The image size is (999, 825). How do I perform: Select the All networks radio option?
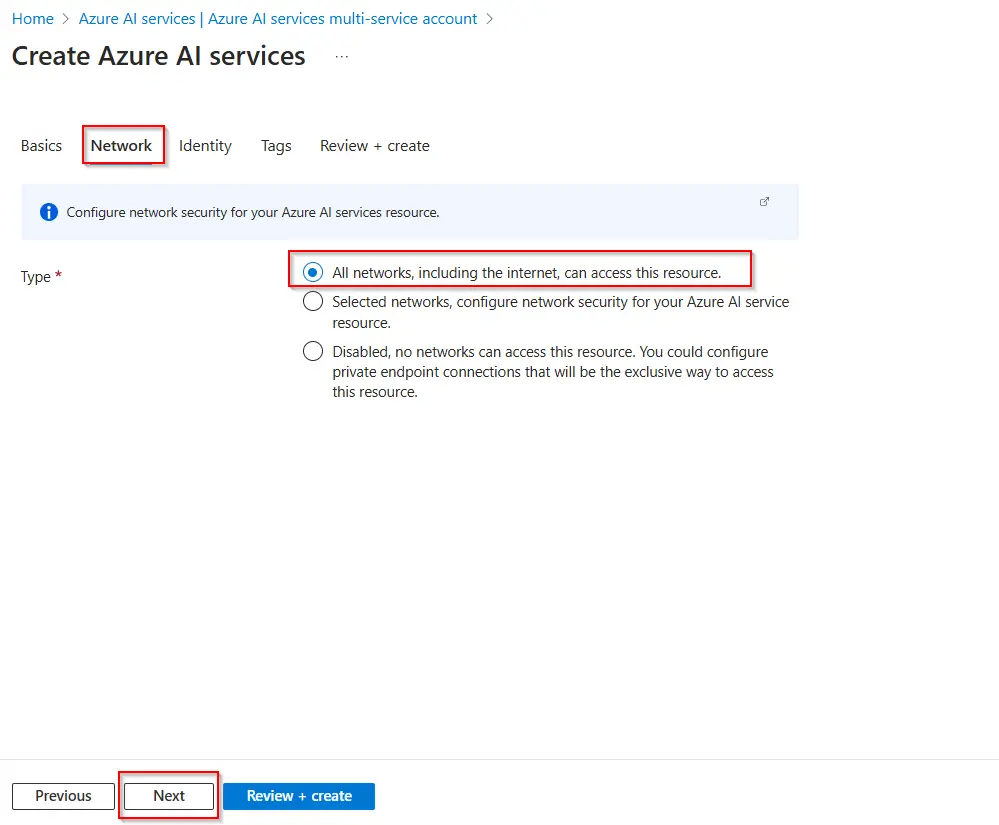tap(314, 273)
